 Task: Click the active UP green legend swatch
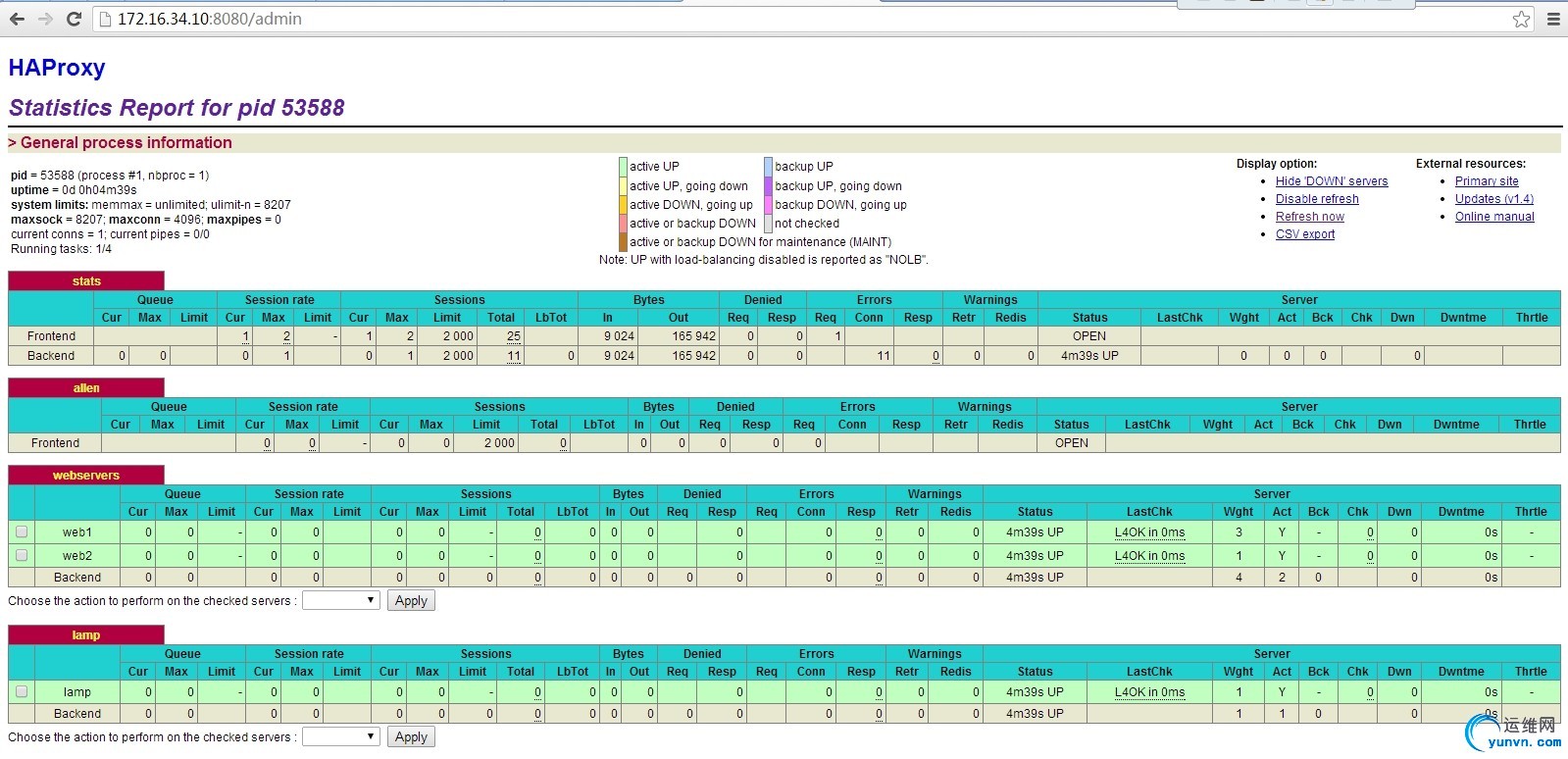(623, 167)
